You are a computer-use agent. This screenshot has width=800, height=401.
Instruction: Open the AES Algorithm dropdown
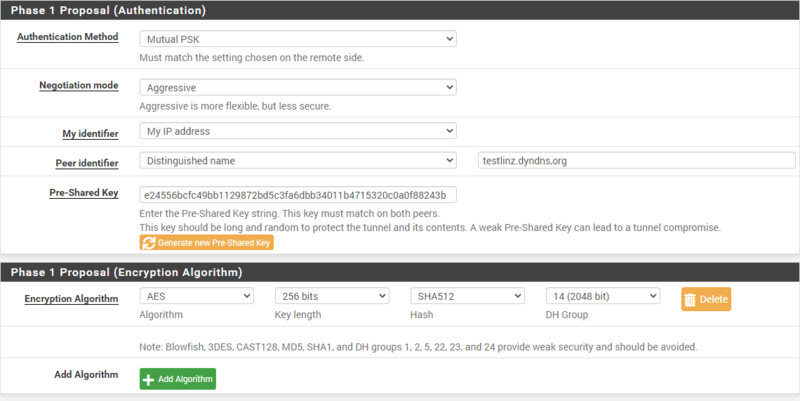(196, 296)
